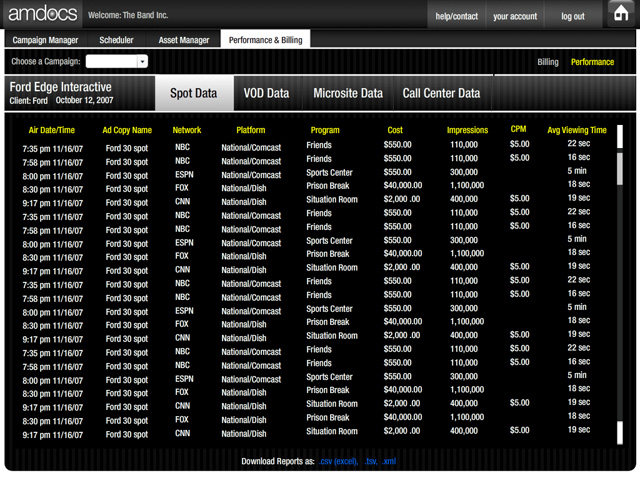Click the Avg Viewing Time column header
Image resolution: width=640 pixels, height=478 pixels.
[x=577, y=130]
